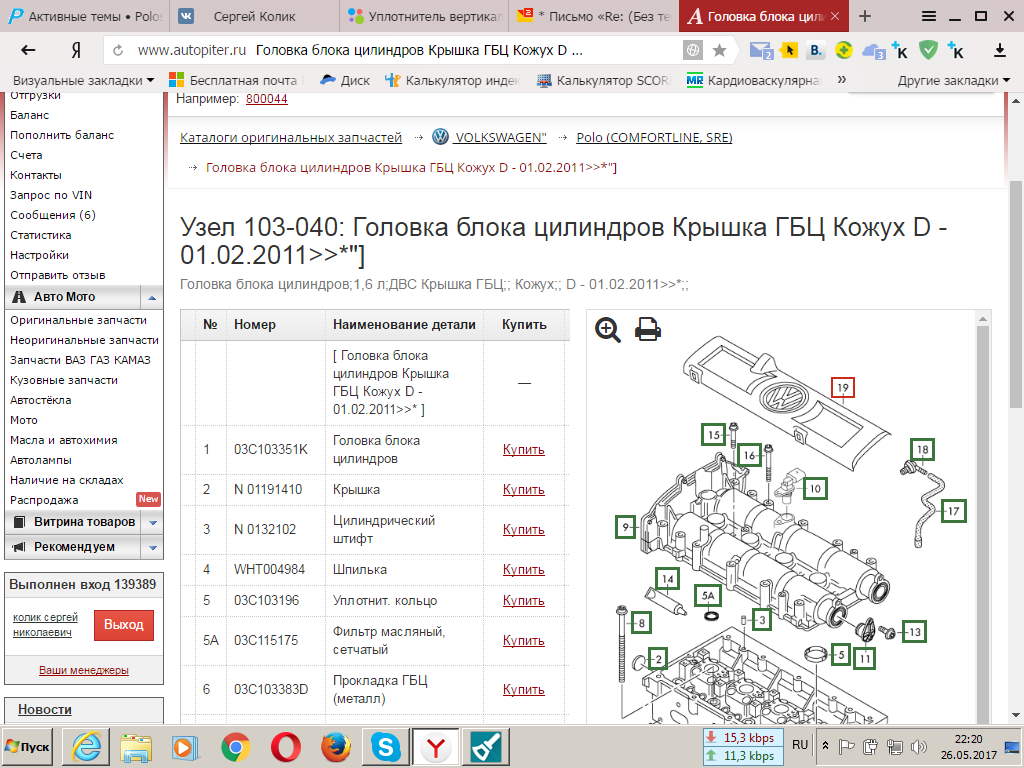Viewport: 1024px width, 768px height.
Task: Expand the 'Рекомендуем' section
Action: click(153, 547)
